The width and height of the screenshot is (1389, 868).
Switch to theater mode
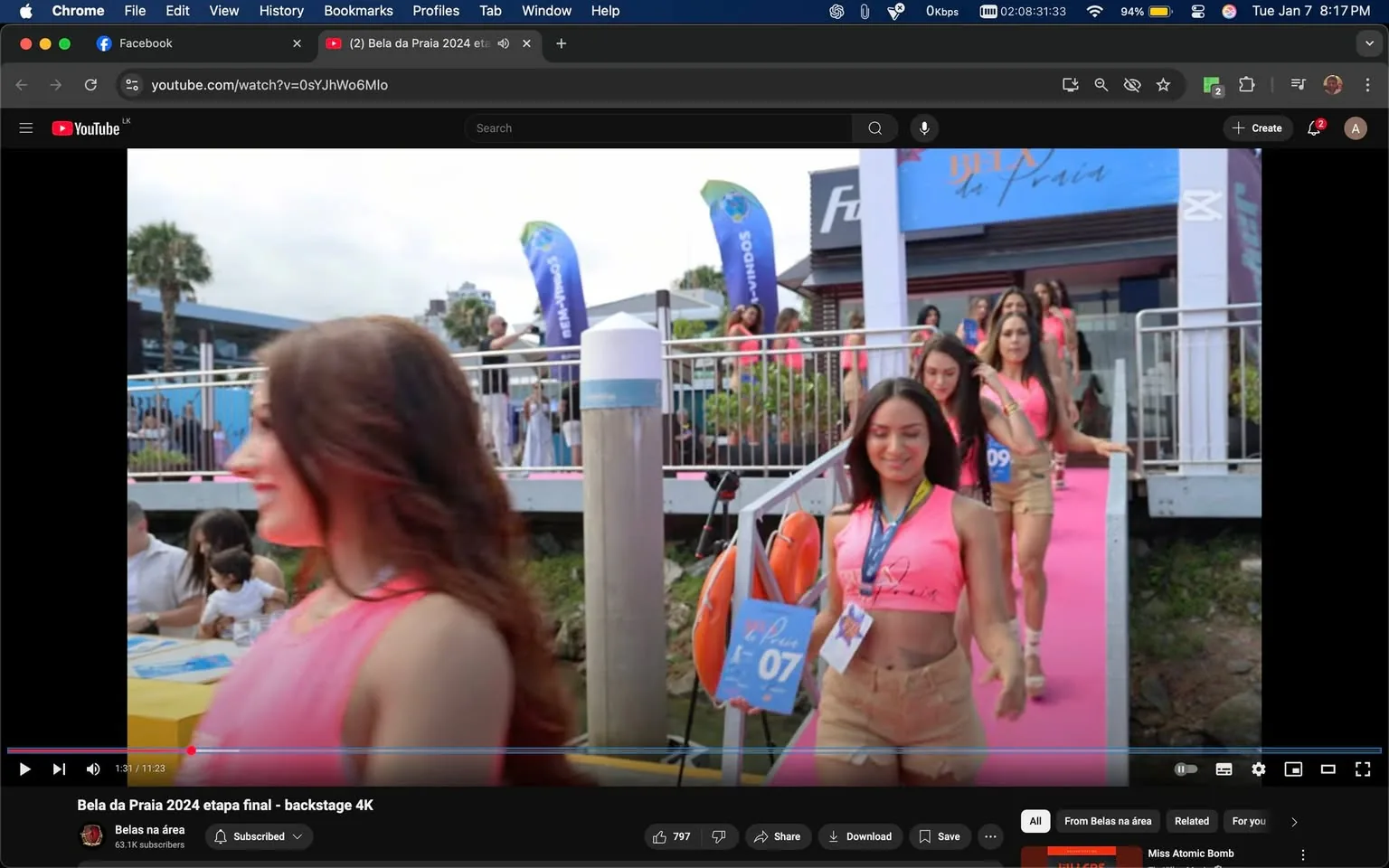pos(1328,769)
